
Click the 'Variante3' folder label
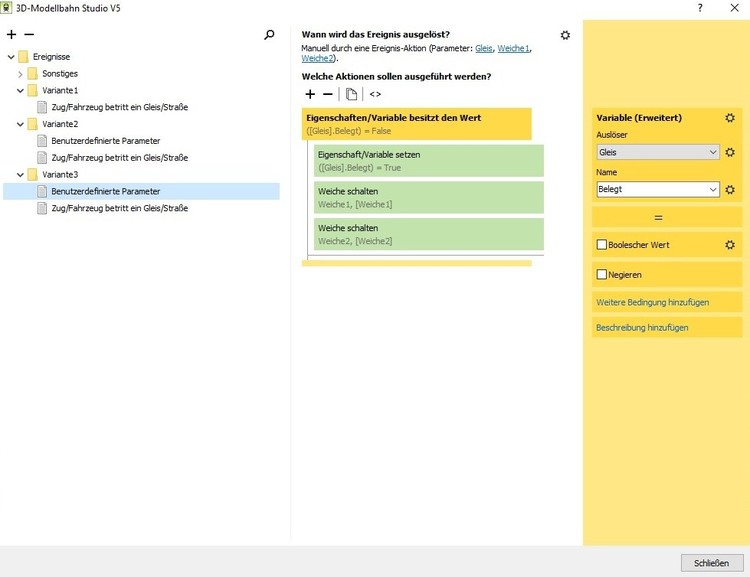click(x=60, y=175)
